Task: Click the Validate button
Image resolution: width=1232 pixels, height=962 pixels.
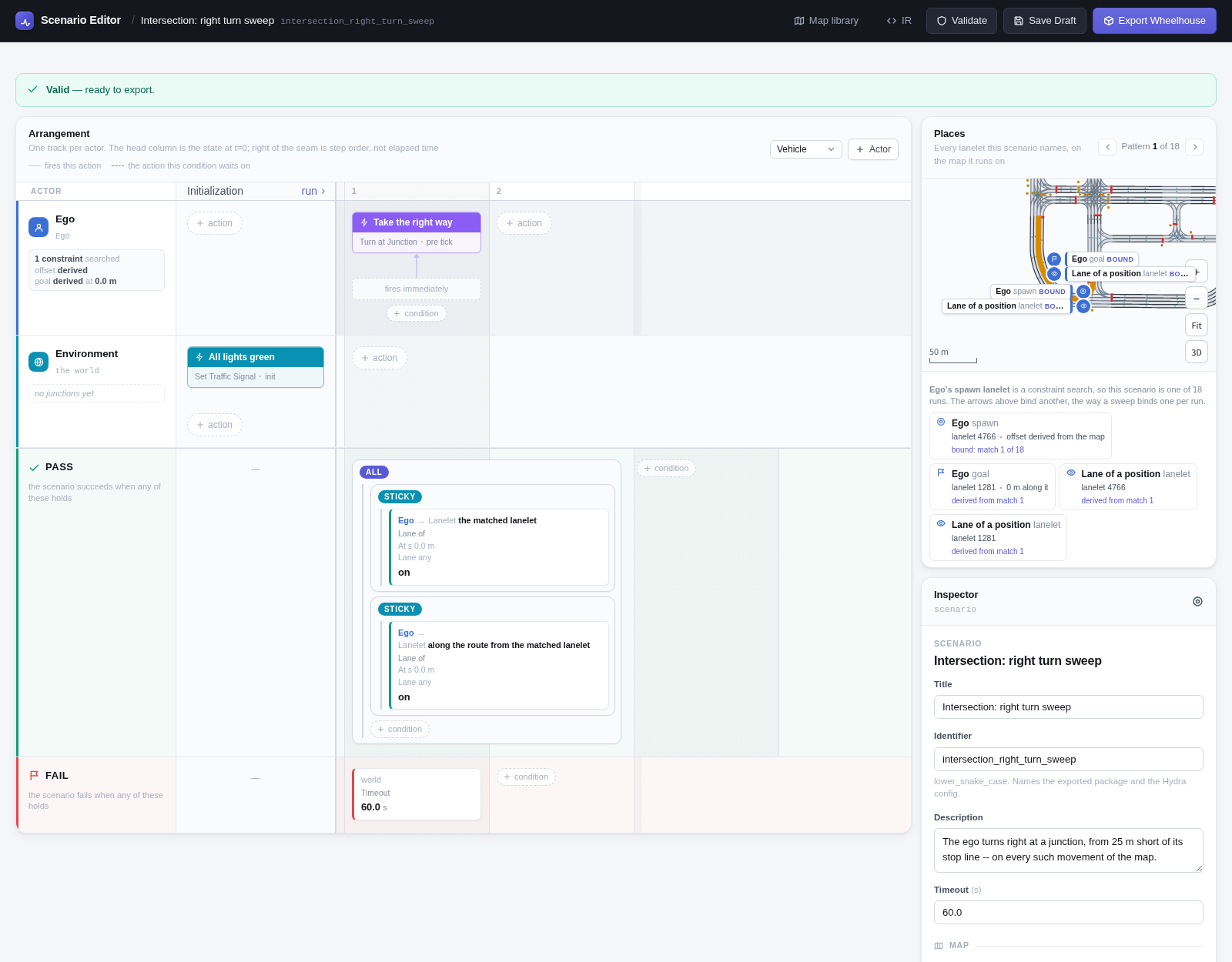Action: point(962,21)
